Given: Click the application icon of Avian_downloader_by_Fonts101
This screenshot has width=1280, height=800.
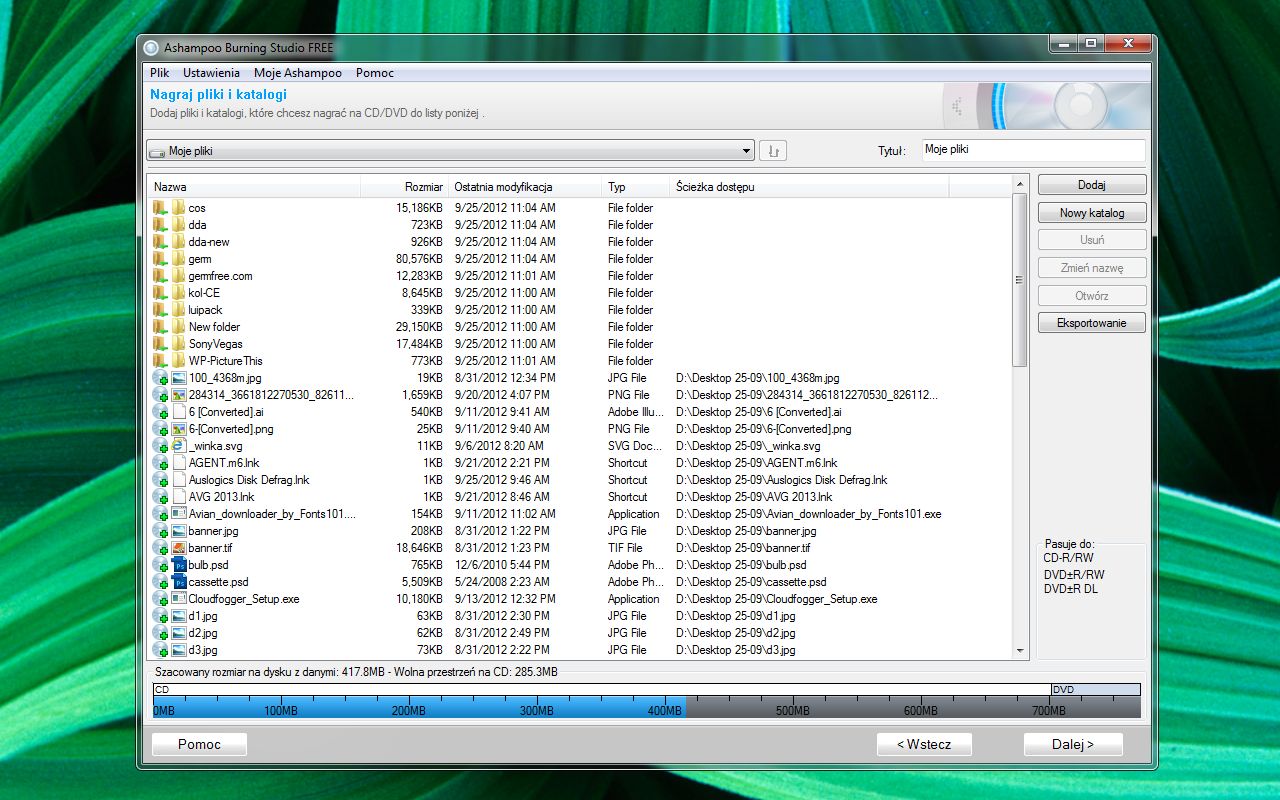Looking at the screenshot, I should tap(179, 514).
